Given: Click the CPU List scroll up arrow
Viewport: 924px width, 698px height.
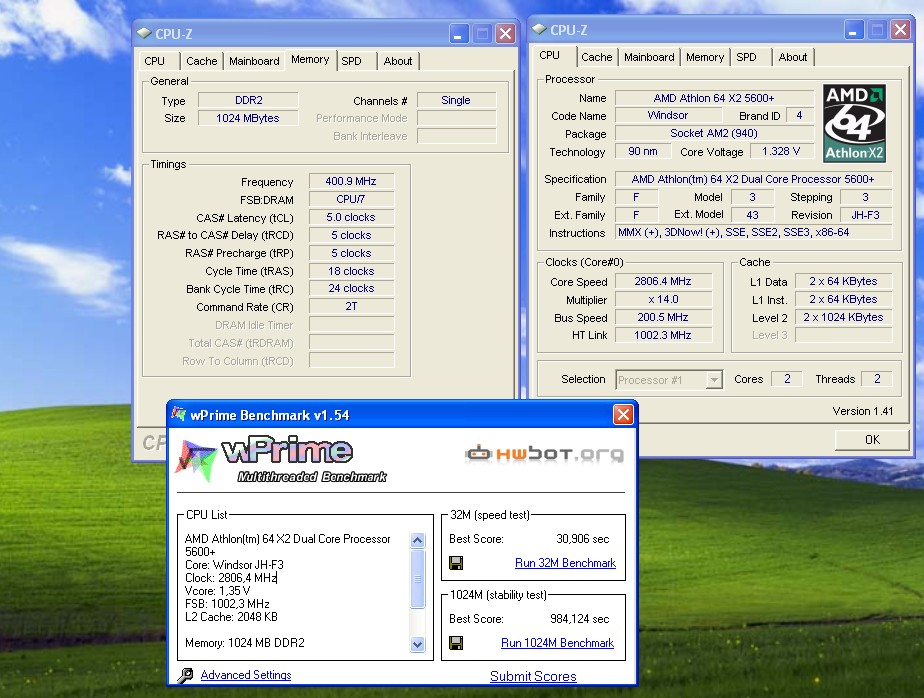Looking at the screenshot, I should (x=417, y=540).
